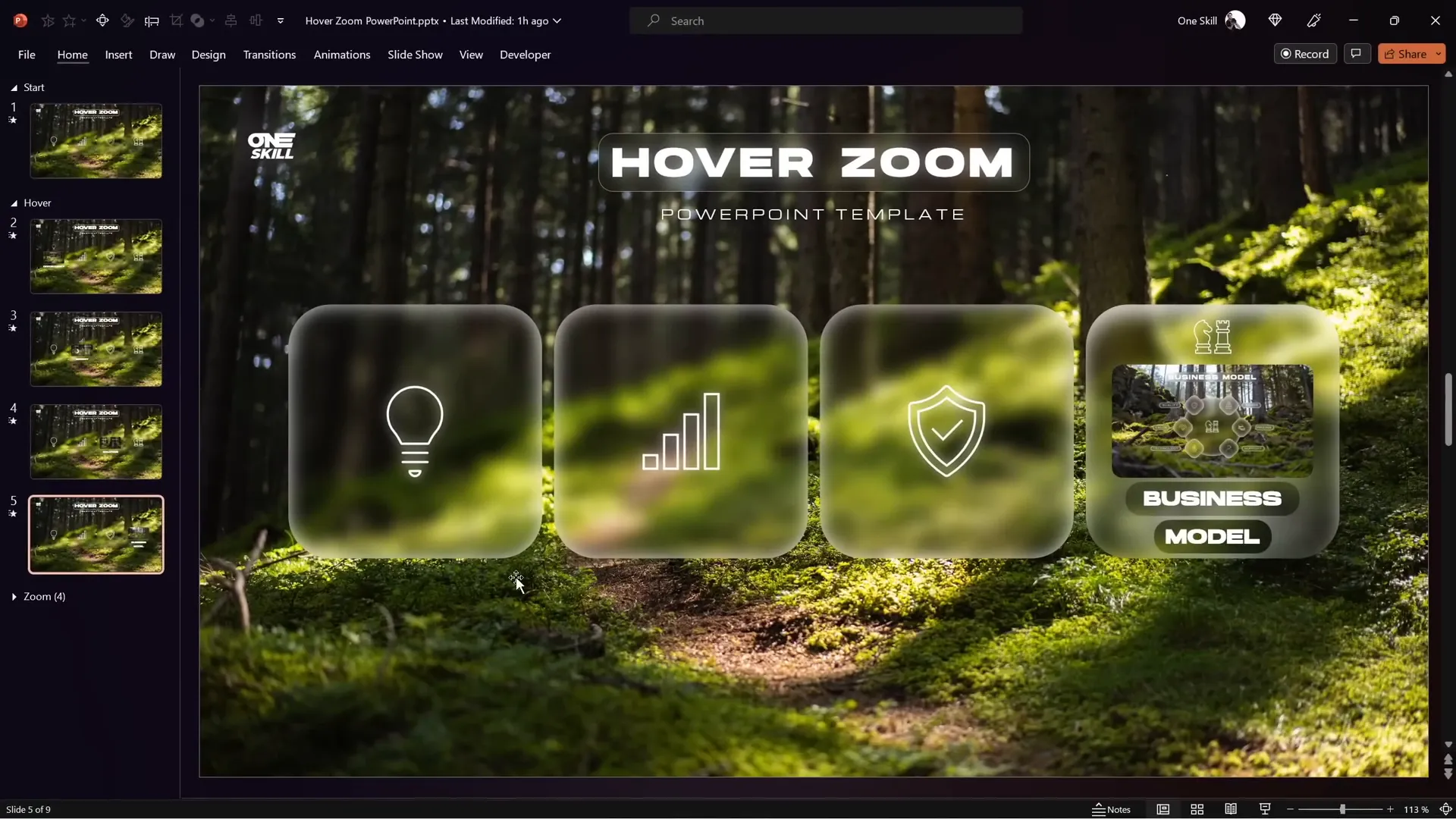The image size is (1456, 819).
Task: Click the PowerPoint app logo
Action: (x=20, y=20)
